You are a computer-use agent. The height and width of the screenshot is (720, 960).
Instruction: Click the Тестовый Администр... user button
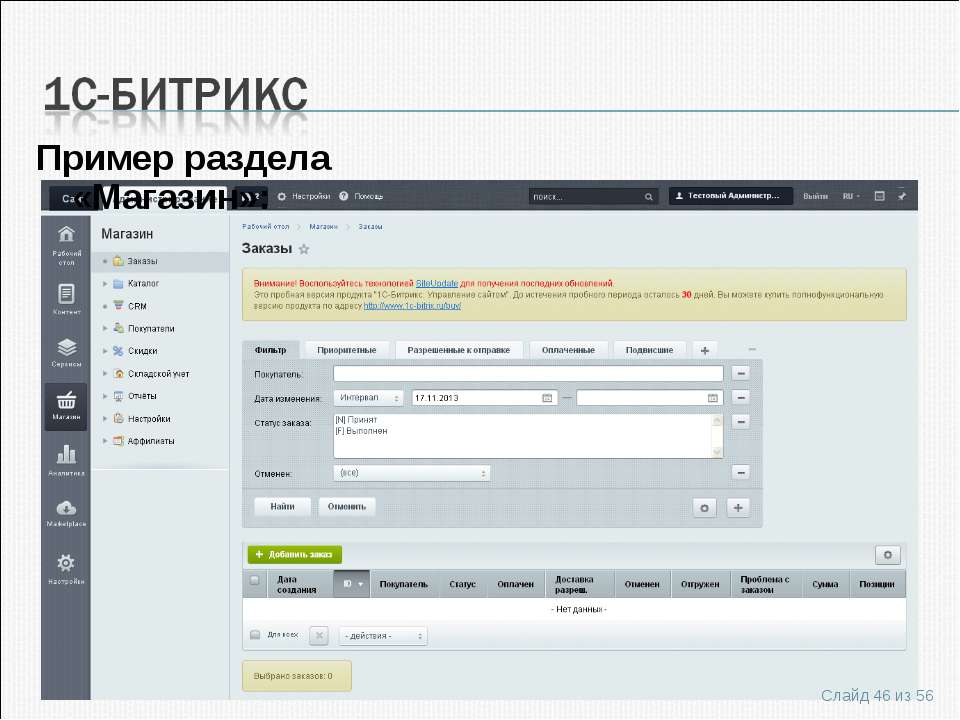[730, 196]
